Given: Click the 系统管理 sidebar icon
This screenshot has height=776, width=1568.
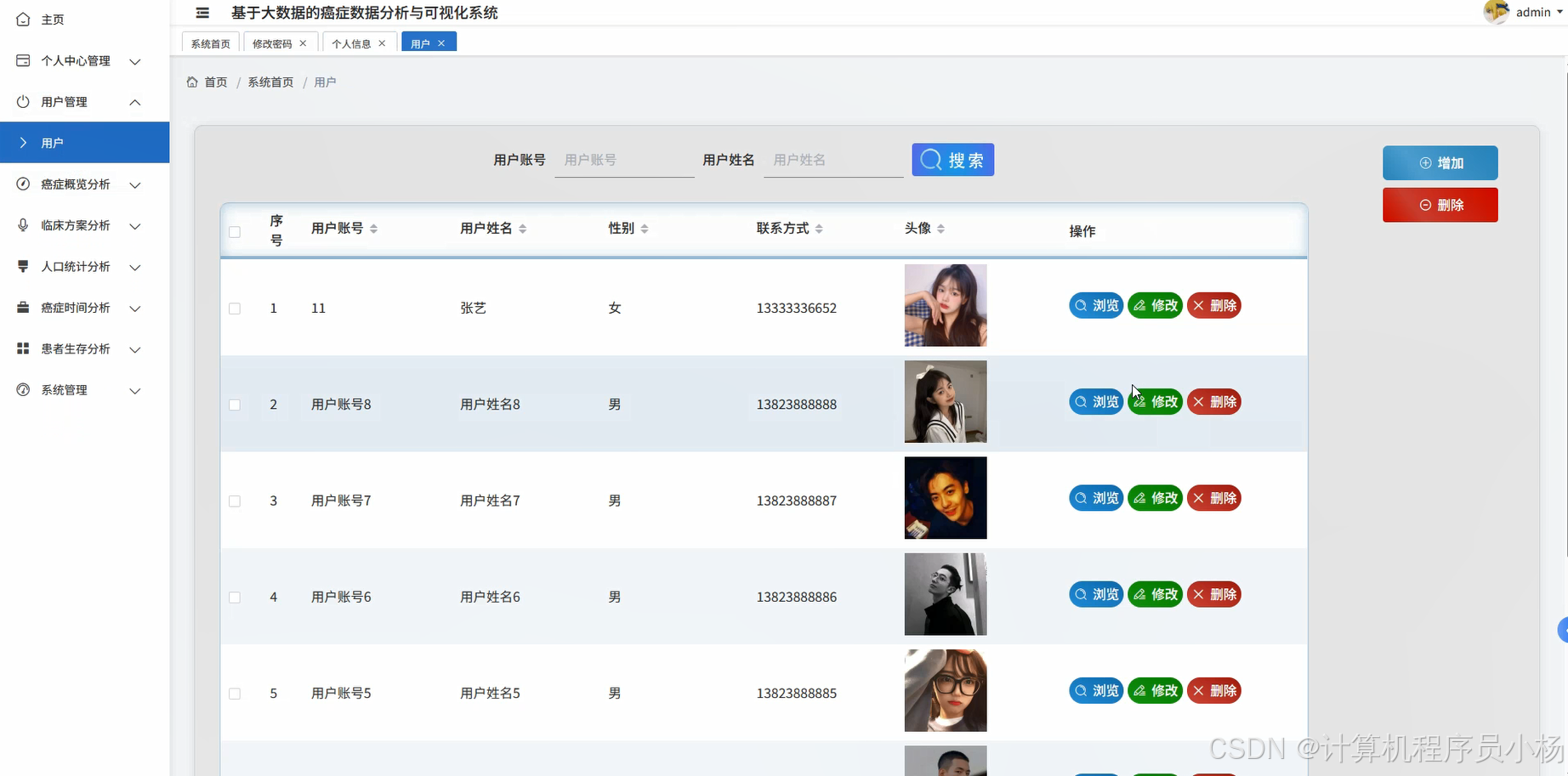Looking at the screenshot, I should click(23, 390).
